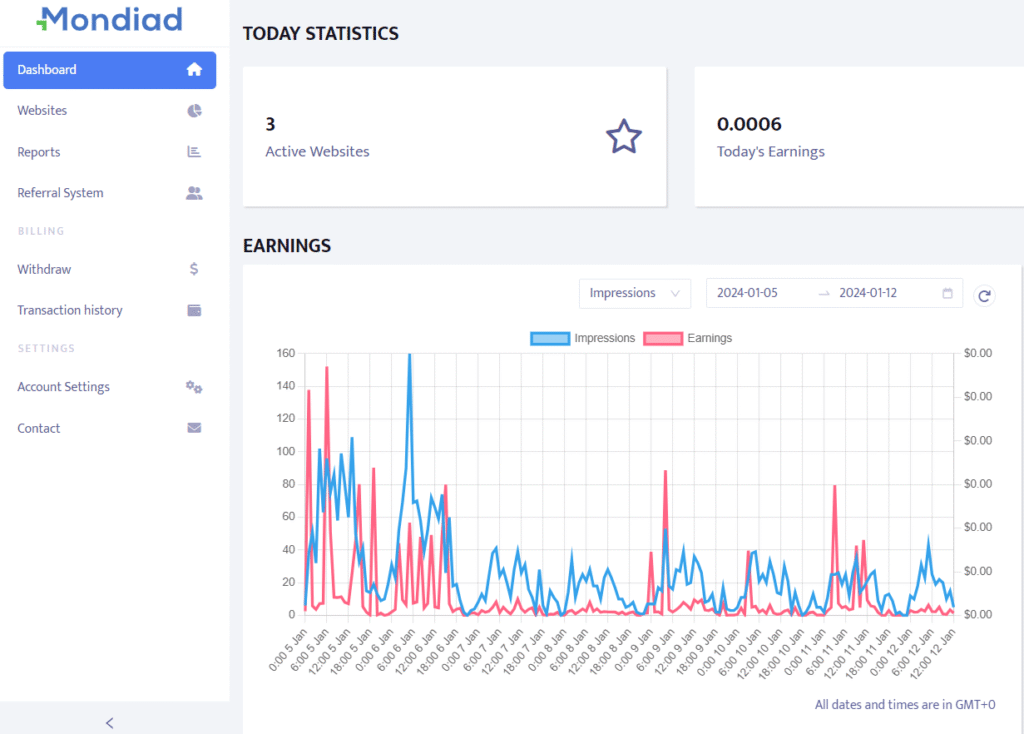Click the dollar sign icon beside Withdraw
Image resolution: width=1024 pixels, height=734 pixels.
click(194, 269)
